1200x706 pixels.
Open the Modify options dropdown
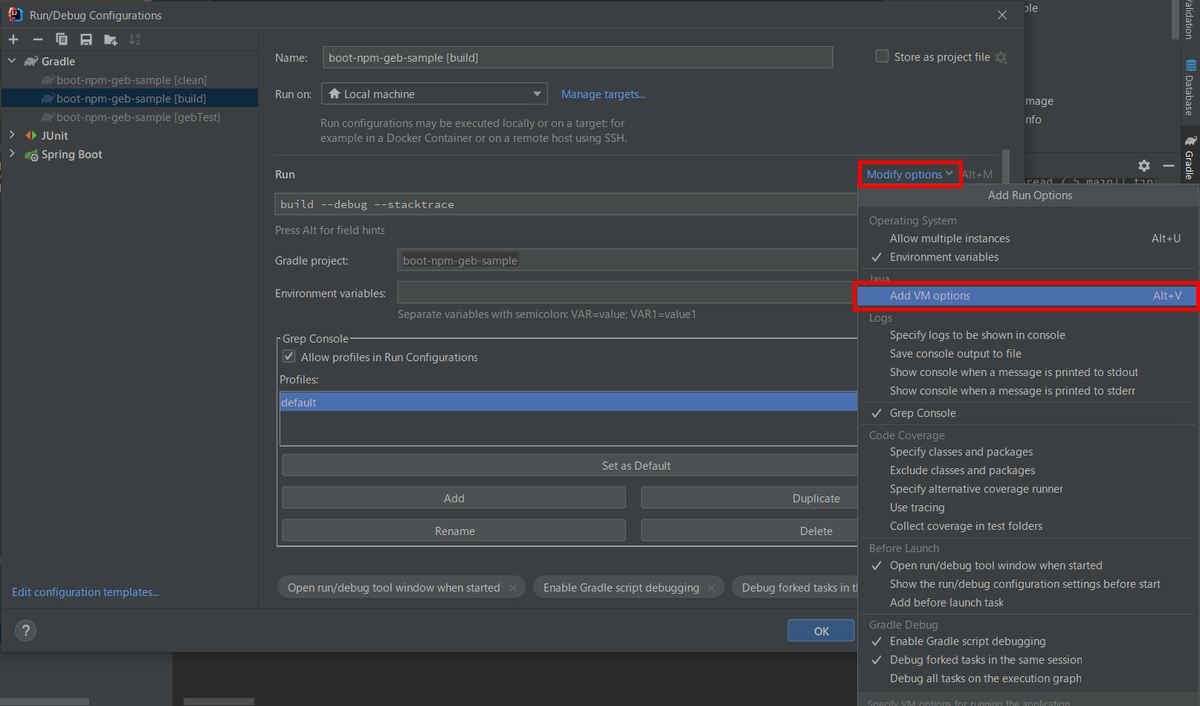pyautogui.click(x=909, y=174)
